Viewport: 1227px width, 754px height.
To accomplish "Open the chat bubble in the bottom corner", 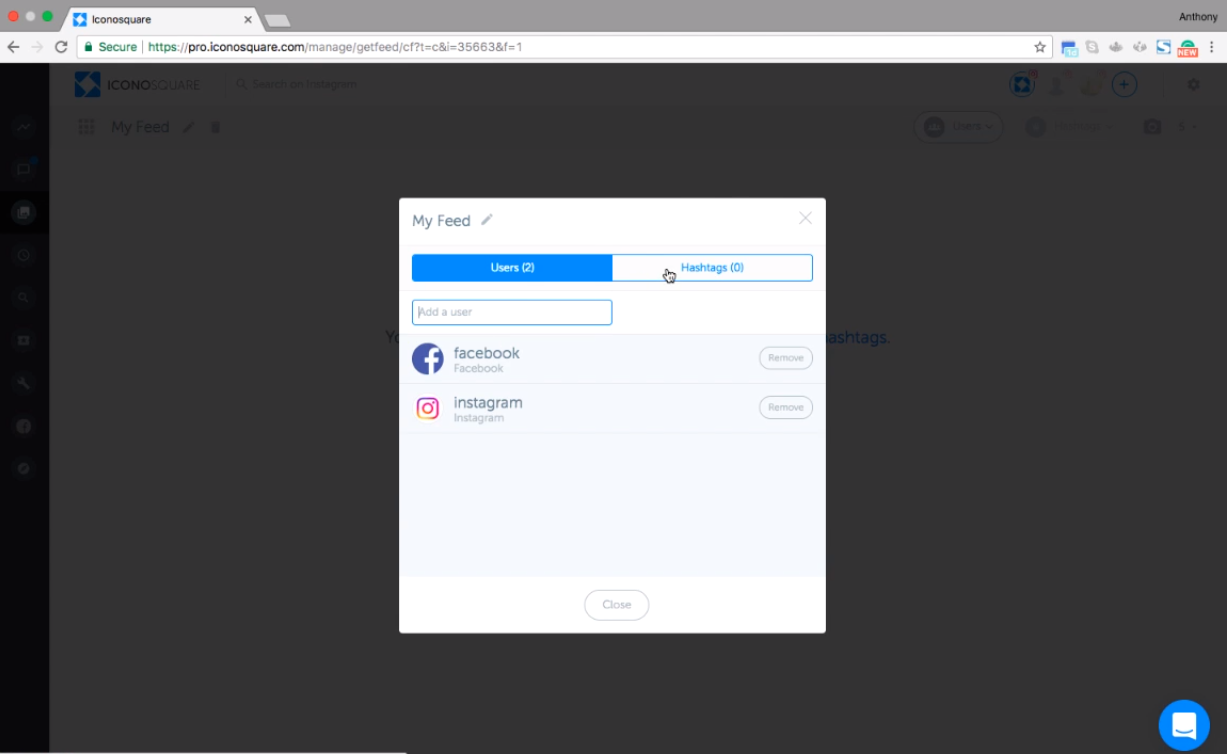I will coord(1184,724).
